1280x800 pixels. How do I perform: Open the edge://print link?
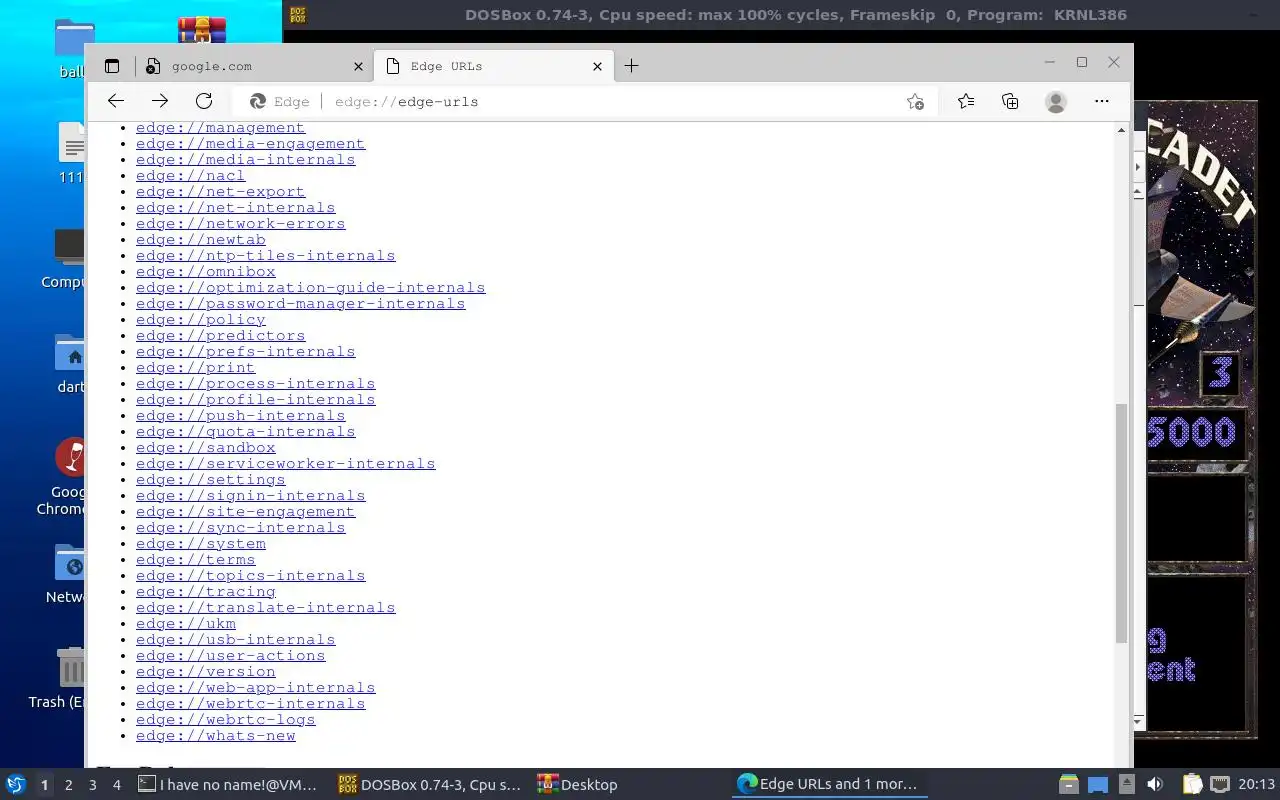coord(195,367)
